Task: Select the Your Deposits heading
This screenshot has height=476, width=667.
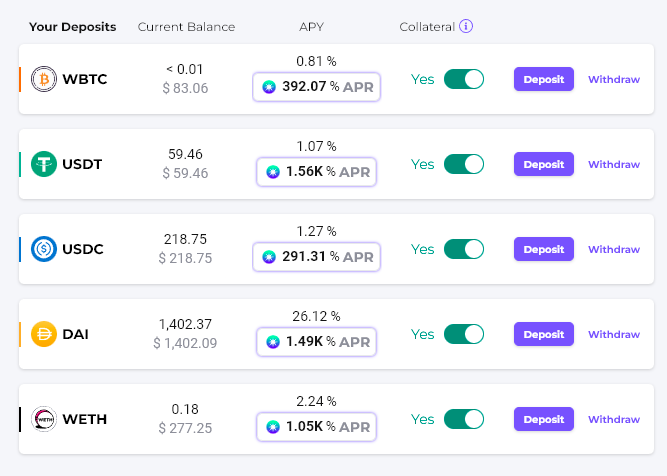Action: tap(72, 27)
